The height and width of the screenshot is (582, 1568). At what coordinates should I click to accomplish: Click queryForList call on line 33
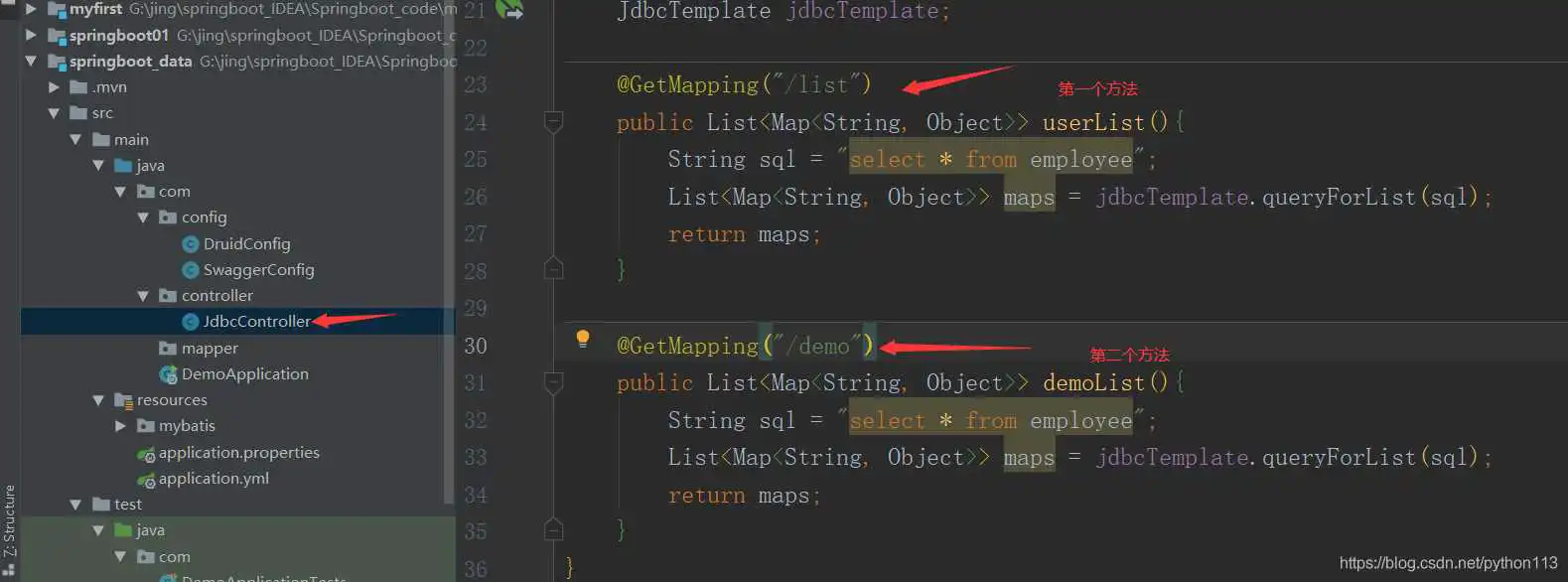[1339, 458]
